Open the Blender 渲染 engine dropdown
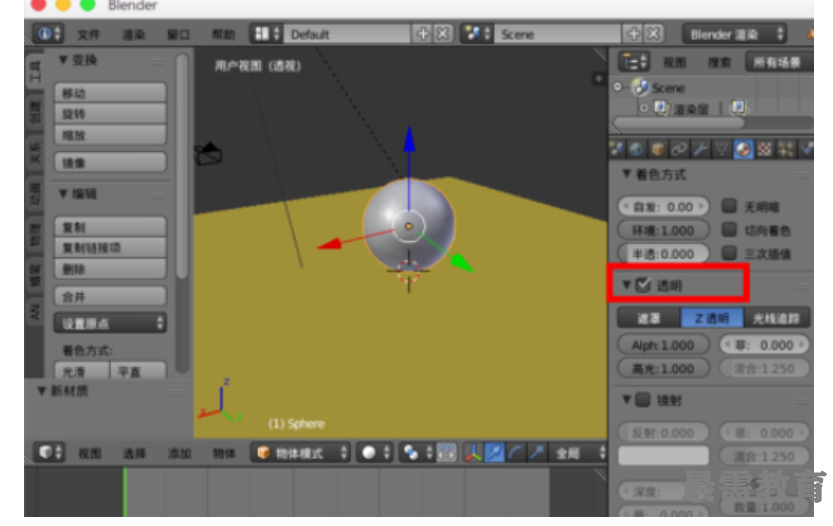833x526 pixels. pos(735,34)
